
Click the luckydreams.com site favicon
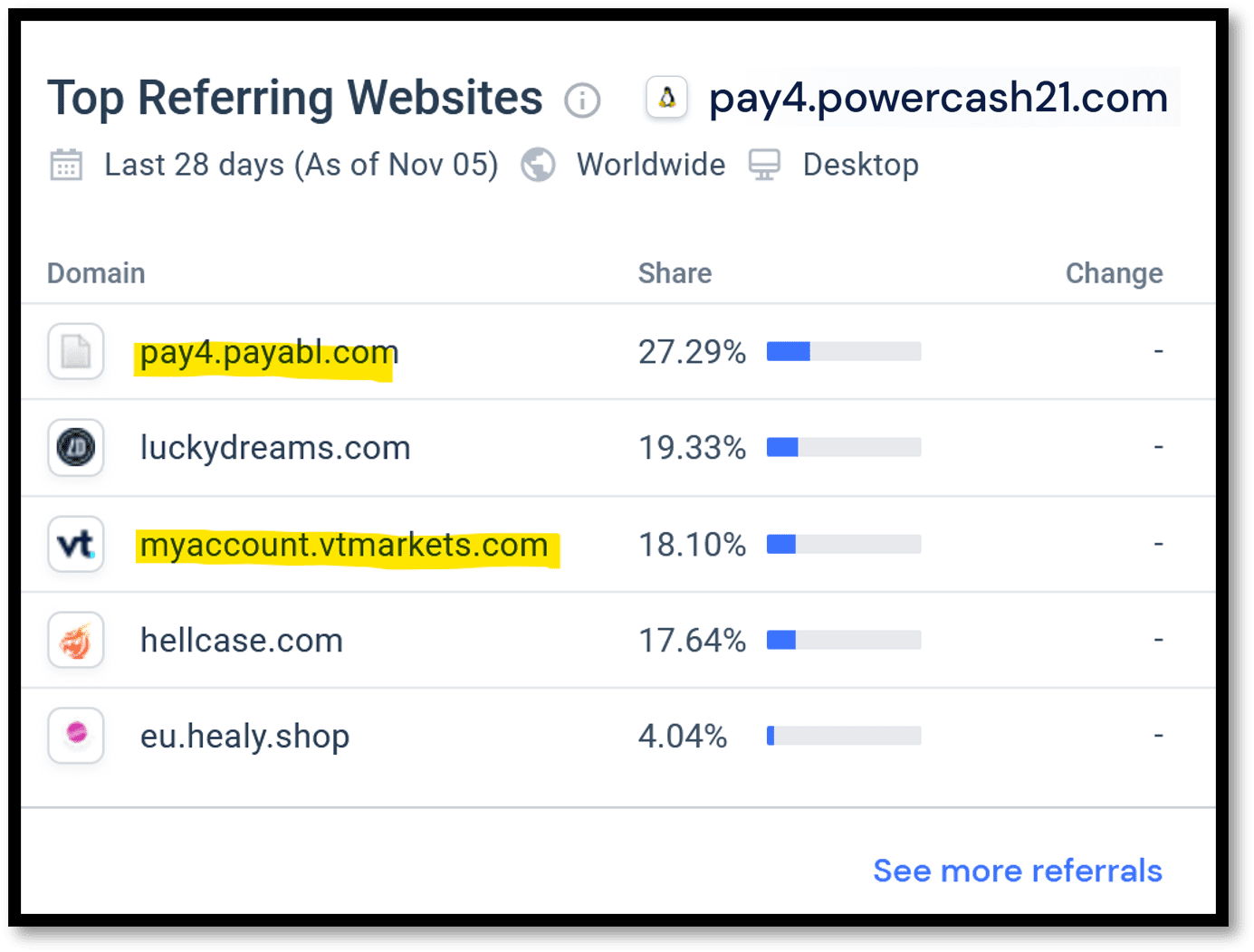pyautogui.click(x=76, y=447)
